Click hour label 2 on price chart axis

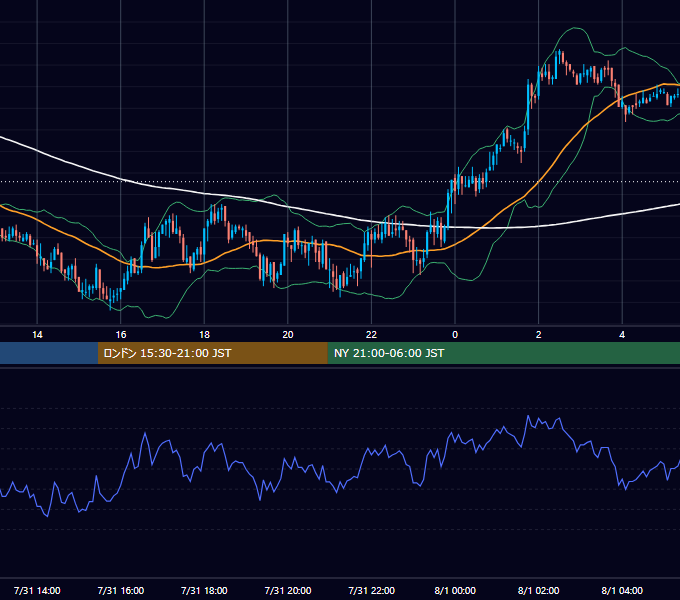[x=539, y=335]
